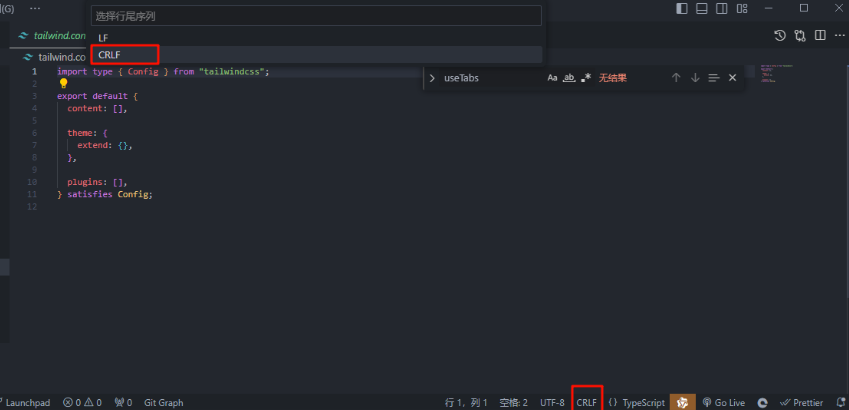Click the 'extend: {},' code line

(105, 145)
